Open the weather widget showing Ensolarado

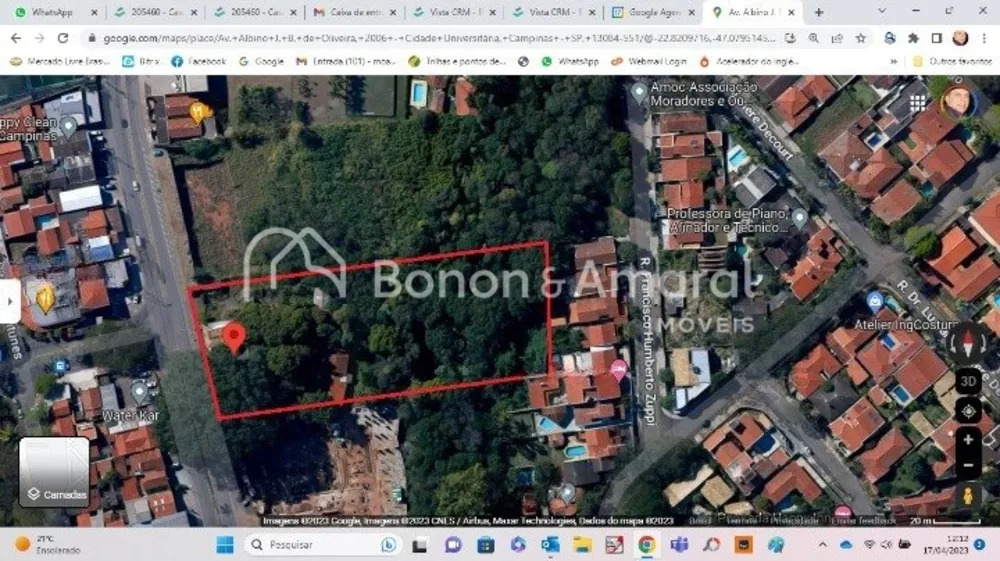tap(48, 544)
